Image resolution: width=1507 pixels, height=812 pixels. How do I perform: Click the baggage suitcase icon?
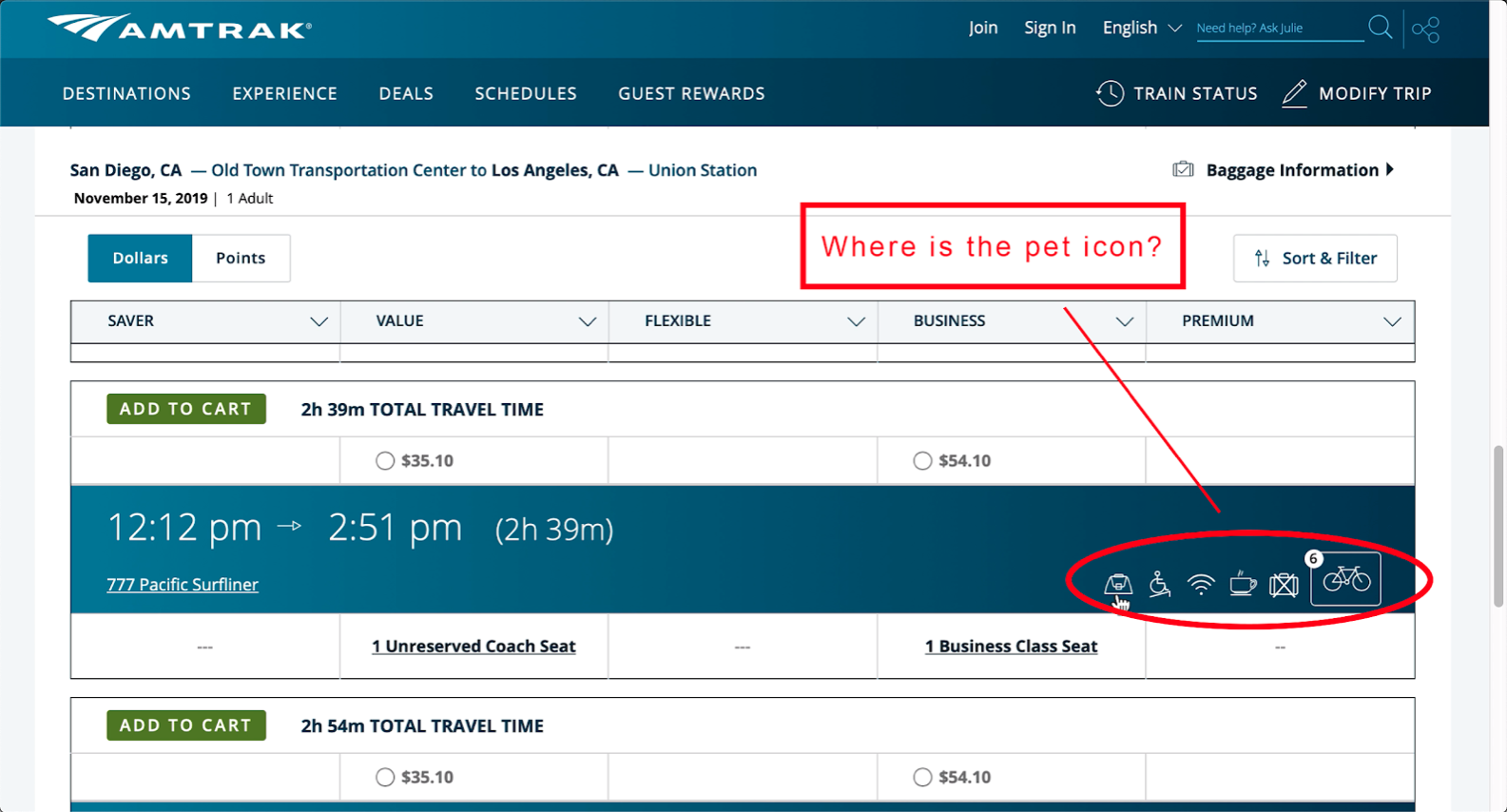[x=1183, y=169]
